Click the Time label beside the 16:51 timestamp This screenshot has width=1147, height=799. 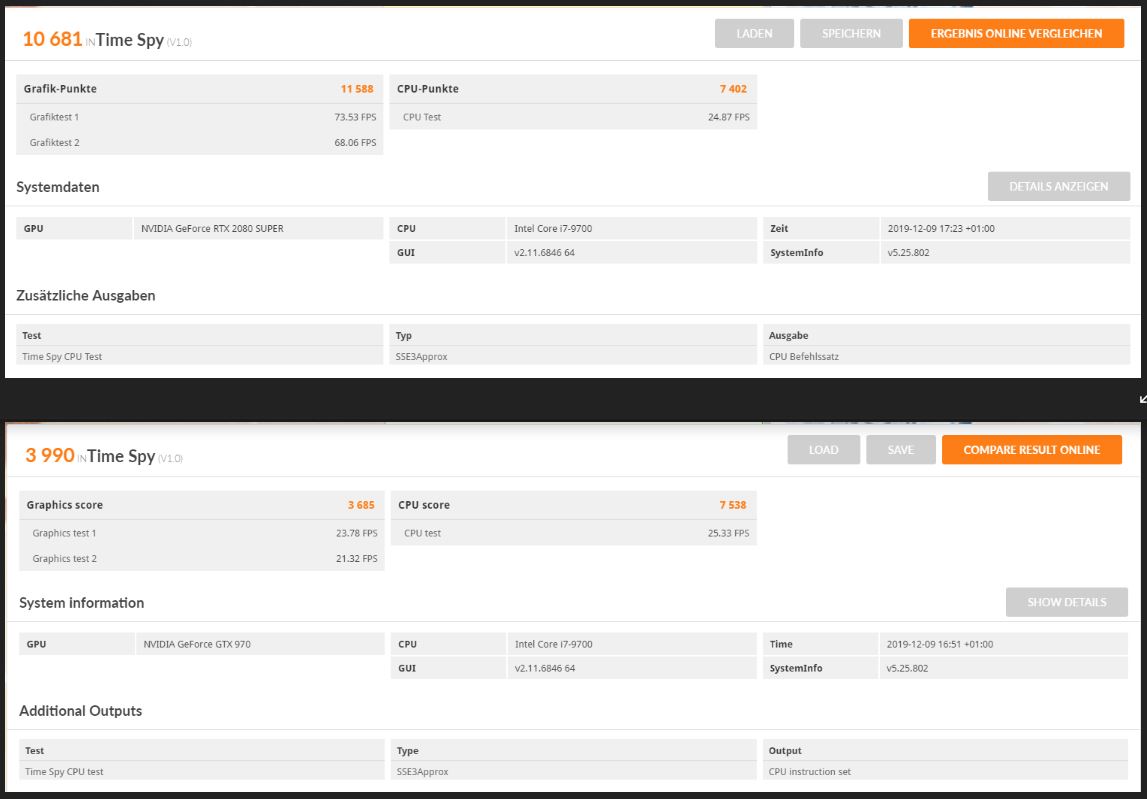click(x=781, y=645)
